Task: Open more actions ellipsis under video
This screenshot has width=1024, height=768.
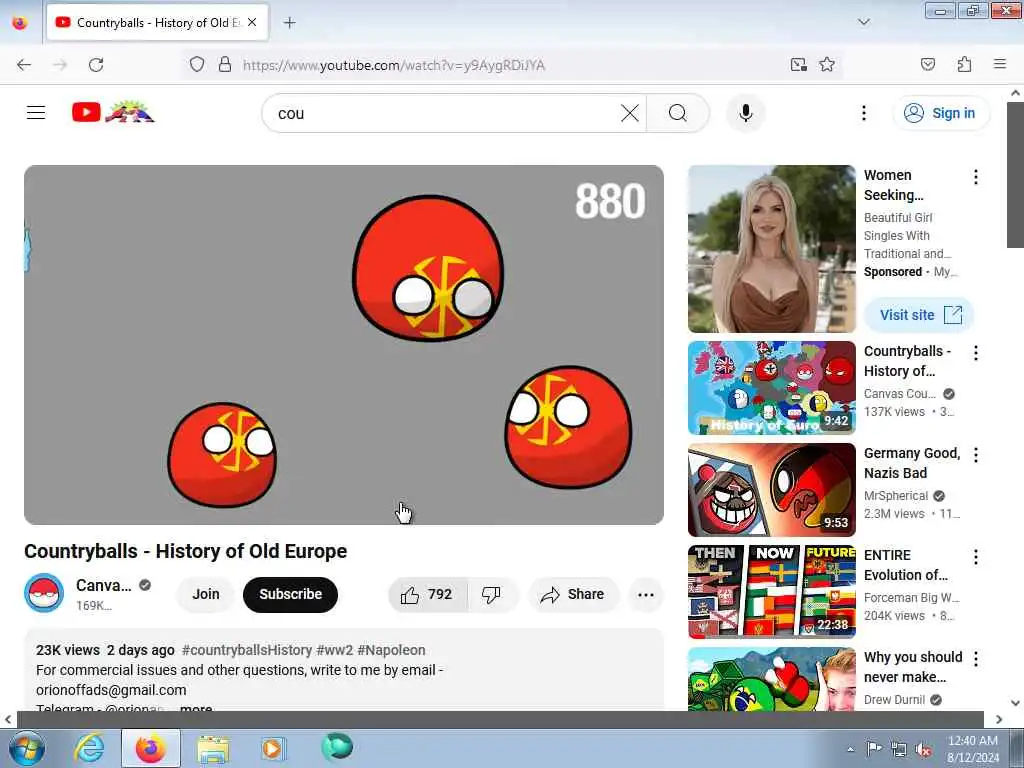Action: [646, 594]
